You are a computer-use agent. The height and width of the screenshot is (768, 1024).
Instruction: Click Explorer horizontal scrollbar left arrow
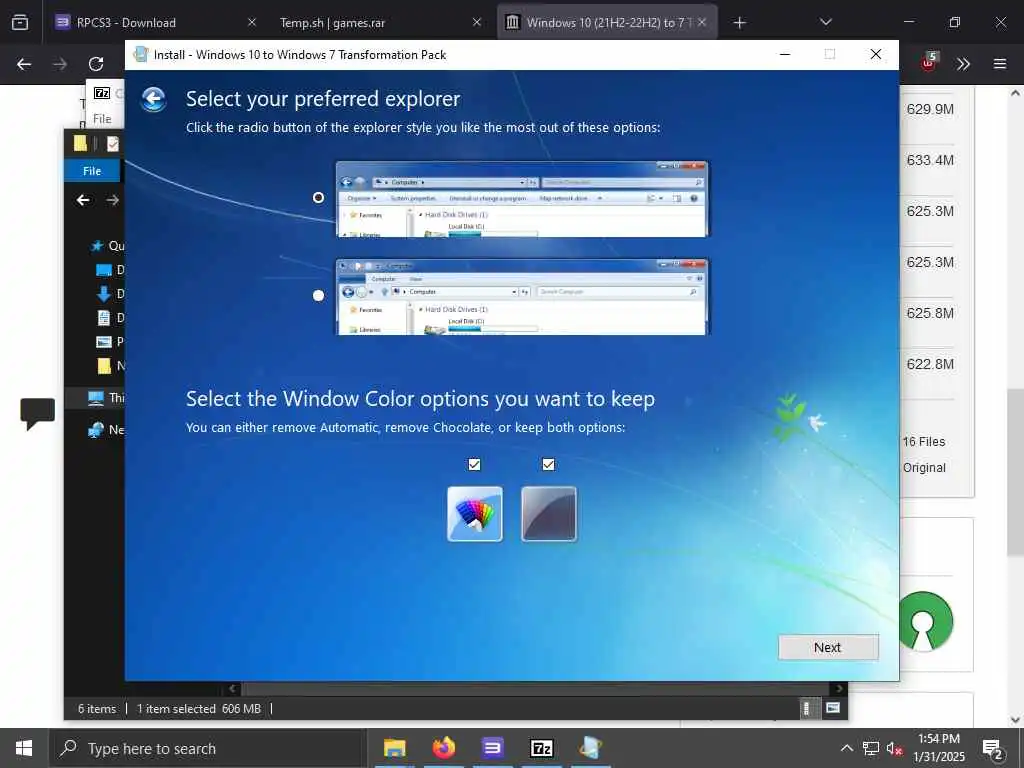(232, 688)
